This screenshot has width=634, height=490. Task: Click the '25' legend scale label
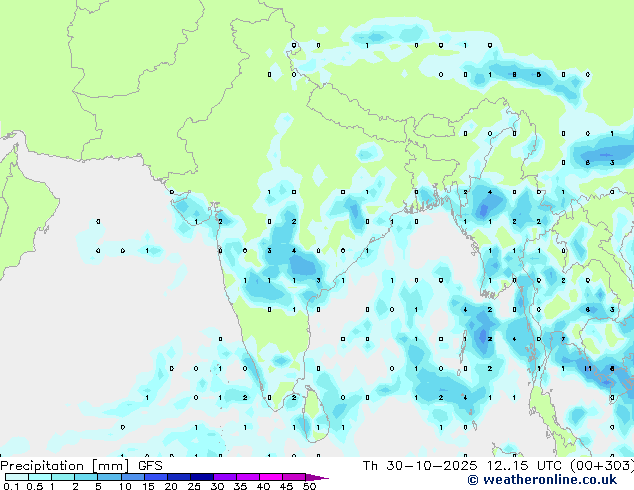tap(194, 486)
